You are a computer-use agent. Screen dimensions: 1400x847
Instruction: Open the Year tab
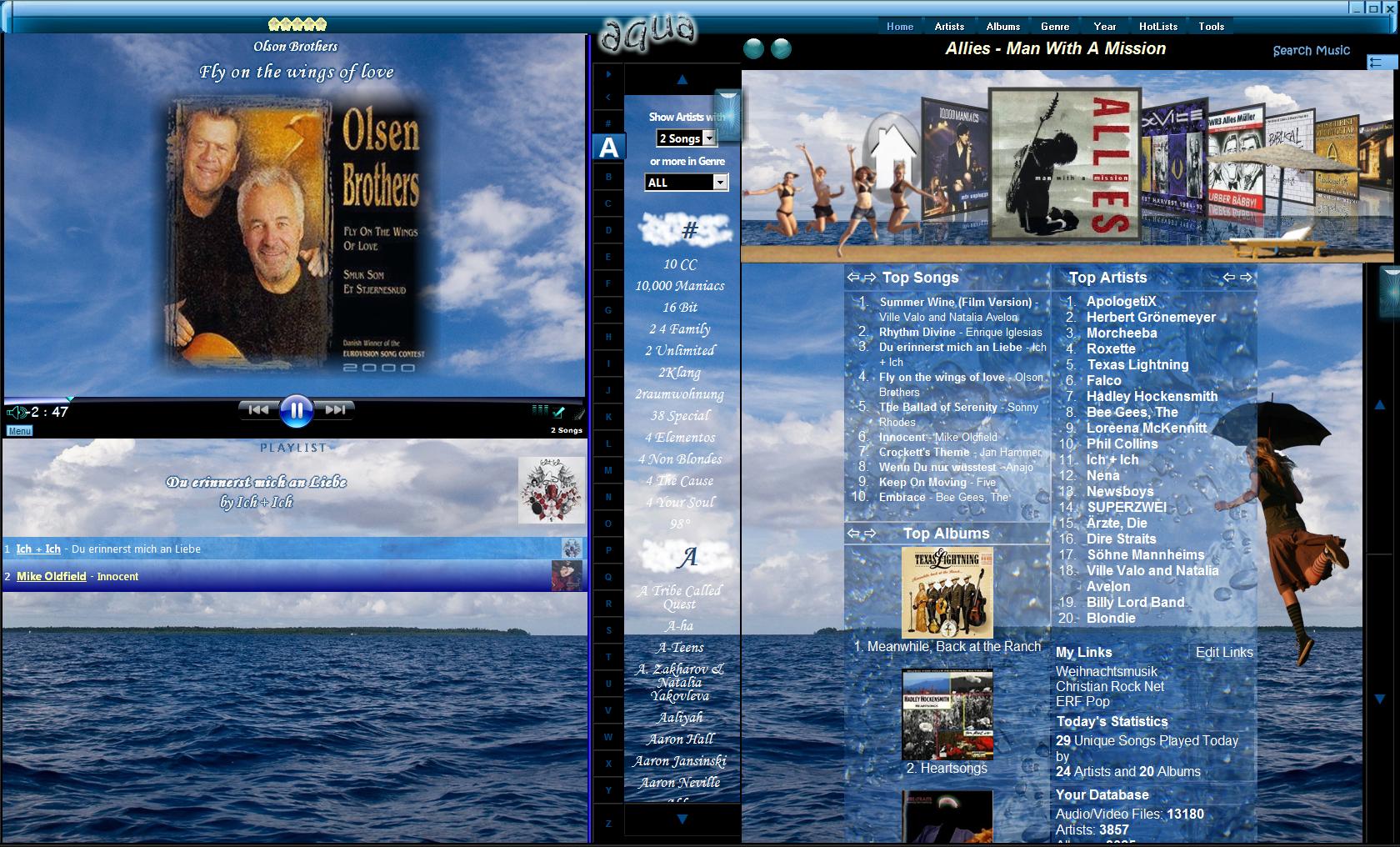[x=1105, y=27]
